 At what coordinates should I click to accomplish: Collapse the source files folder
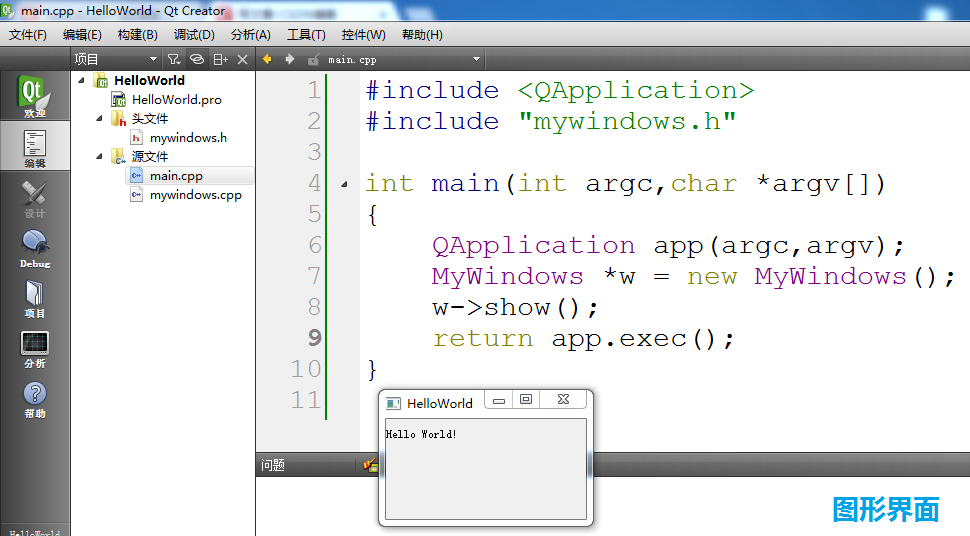coord(99,157)
